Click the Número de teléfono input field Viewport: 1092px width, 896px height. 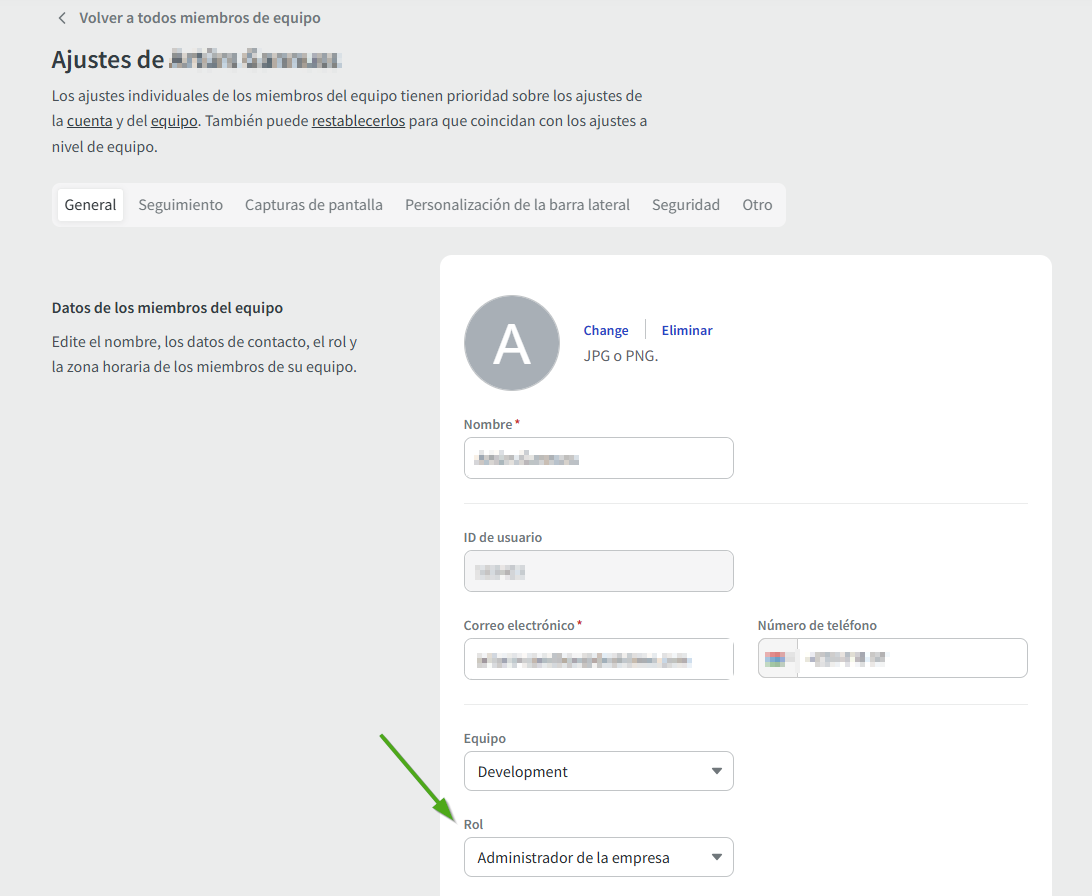point(910,659)
